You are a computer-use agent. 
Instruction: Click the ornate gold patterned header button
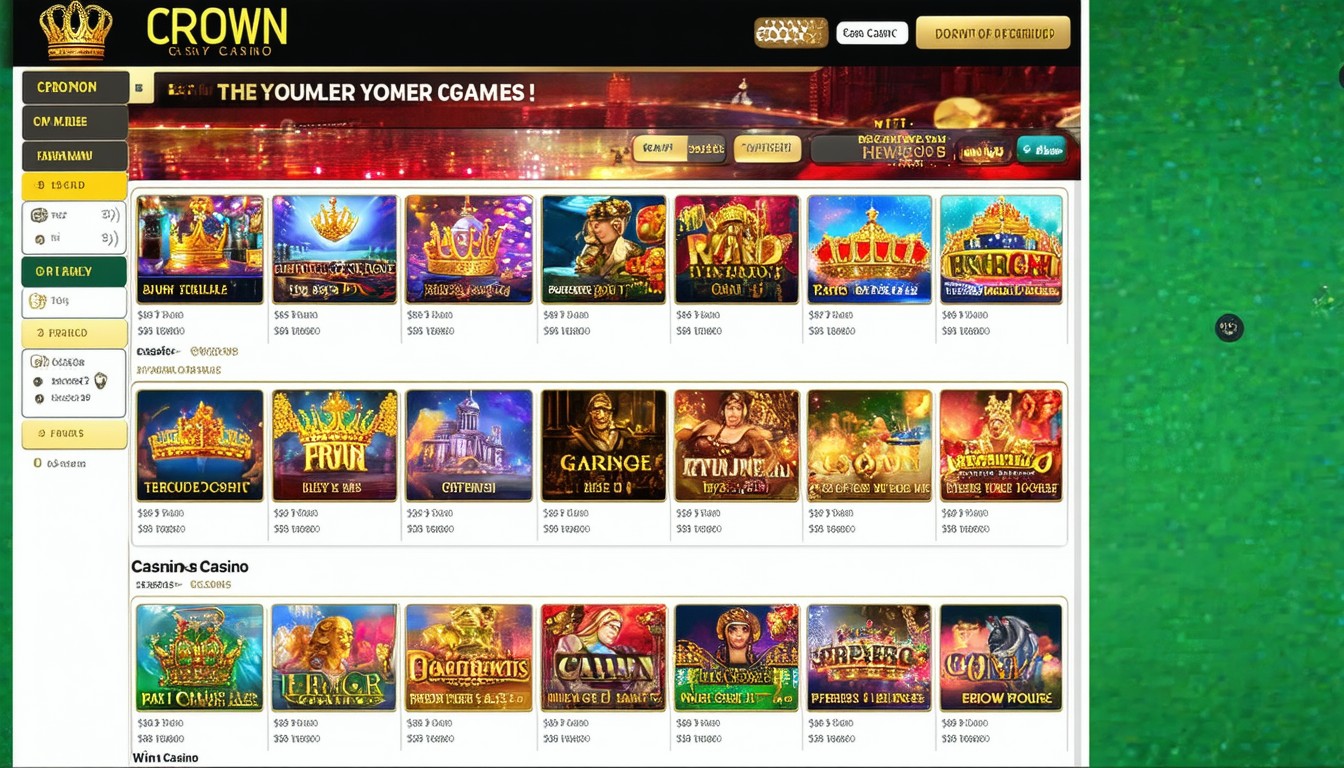791,33
